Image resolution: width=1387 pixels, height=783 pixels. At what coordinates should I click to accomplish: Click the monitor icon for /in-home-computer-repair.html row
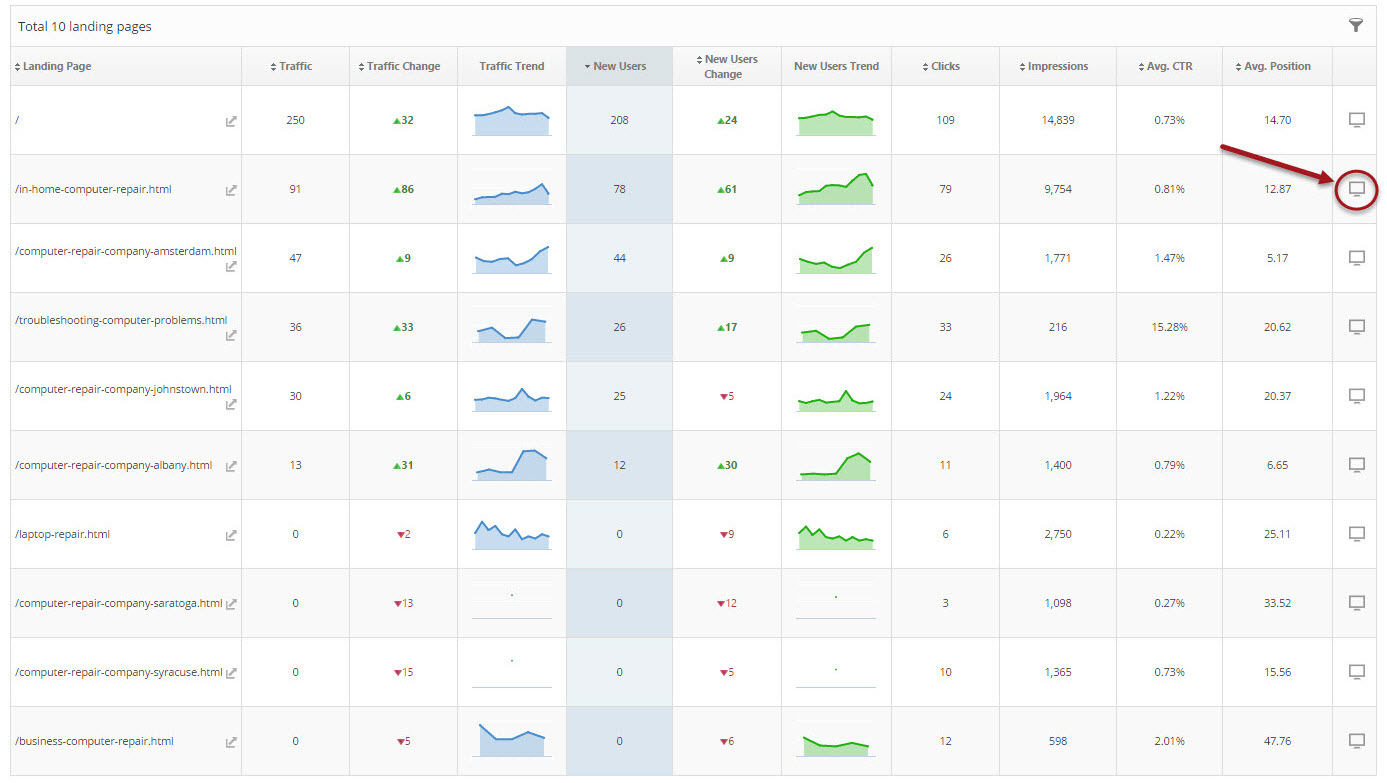[x=1356, y=189]
